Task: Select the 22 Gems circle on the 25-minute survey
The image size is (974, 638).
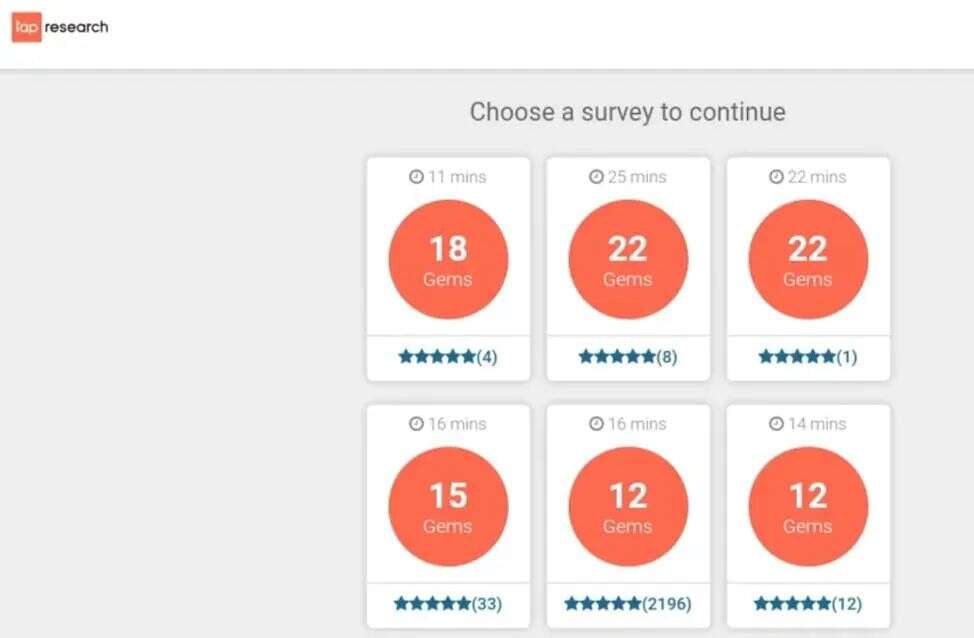Action: pos(628,259)
